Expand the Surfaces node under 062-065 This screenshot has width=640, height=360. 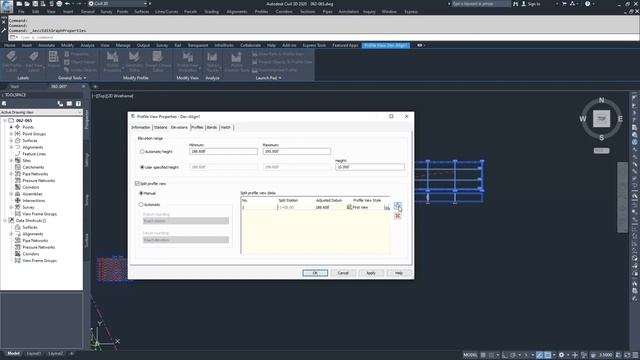click(x=11, y=140)
